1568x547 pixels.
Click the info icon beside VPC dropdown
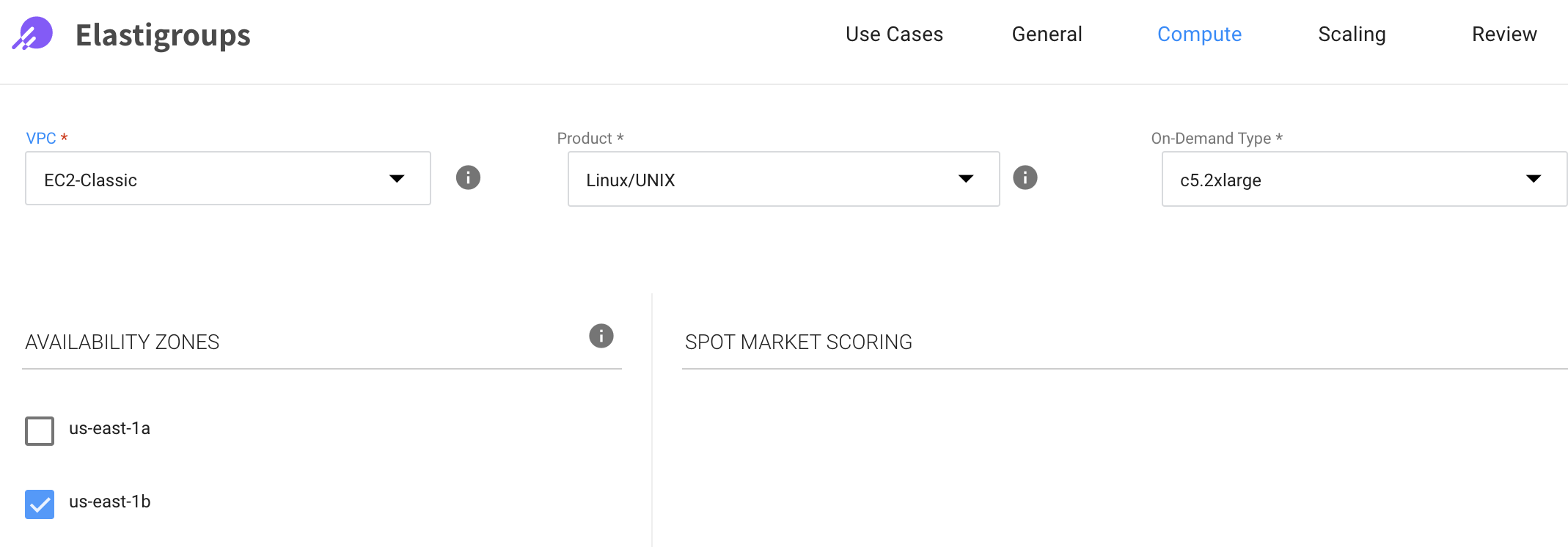pos(468,177)
